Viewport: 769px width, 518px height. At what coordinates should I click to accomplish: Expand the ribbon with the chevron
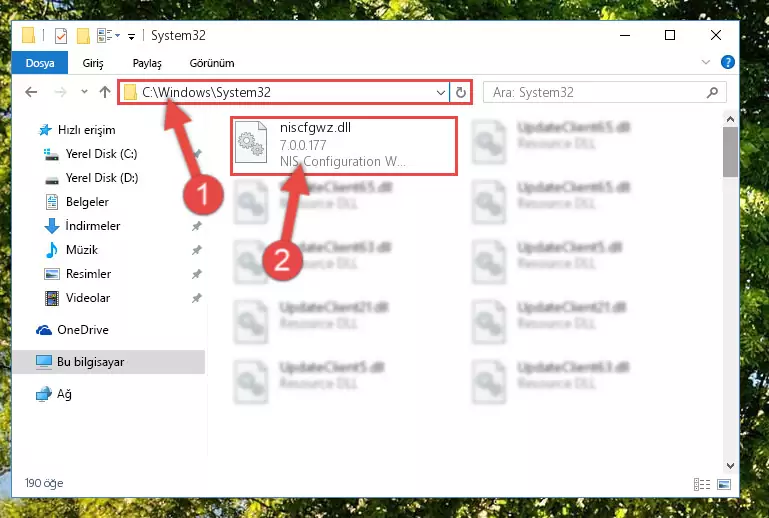[x=706, y=62]
